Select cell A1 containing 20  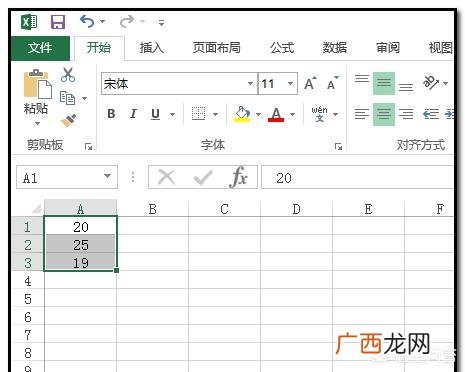pyautogui.click(x=80, y=227)
